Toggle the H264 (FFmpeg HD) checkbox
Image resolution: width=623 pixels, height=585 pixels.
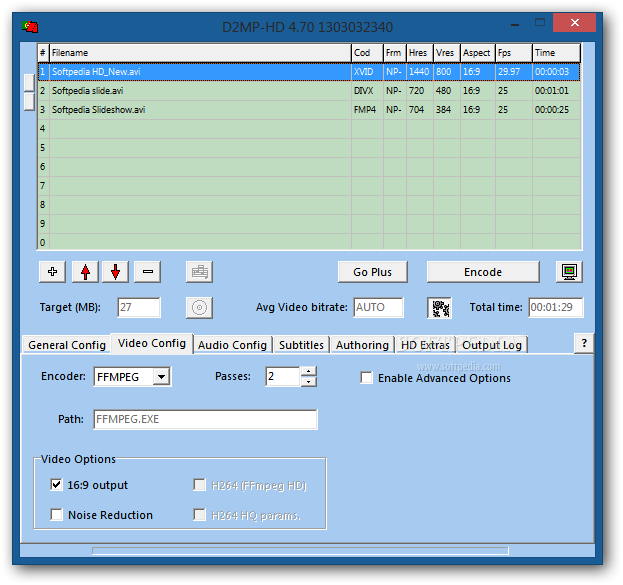click(199, 485)
